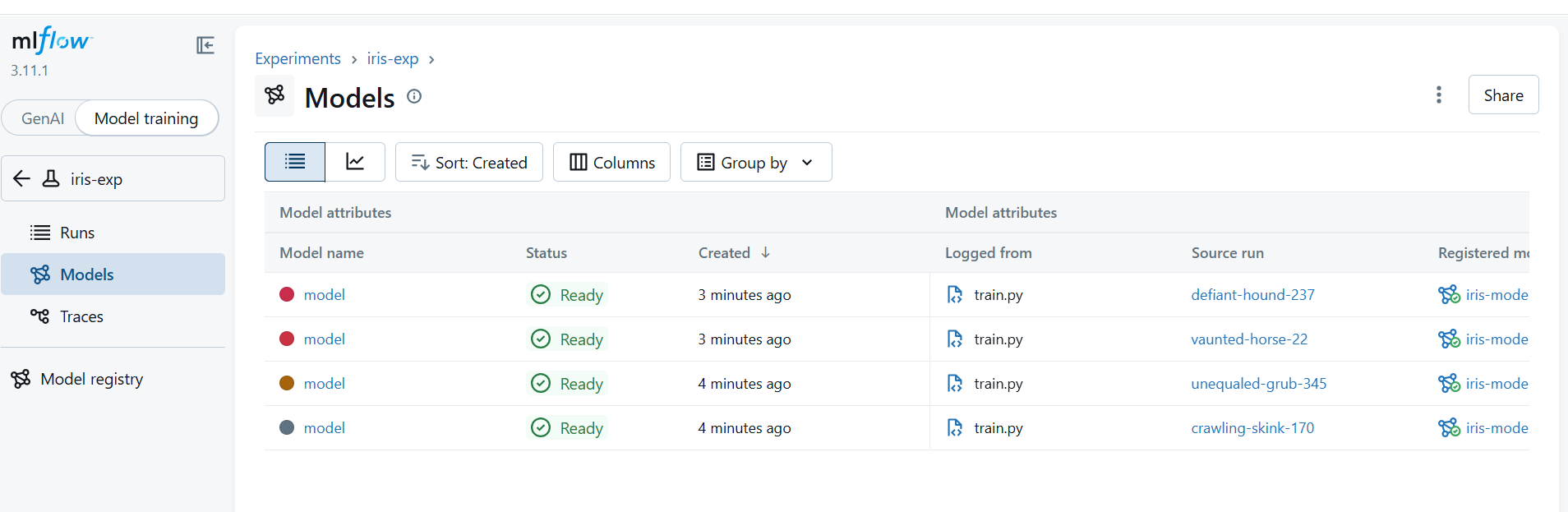Open the info tooltip next to Models title
Screen dimensions: 1568x512
(414, 96)
